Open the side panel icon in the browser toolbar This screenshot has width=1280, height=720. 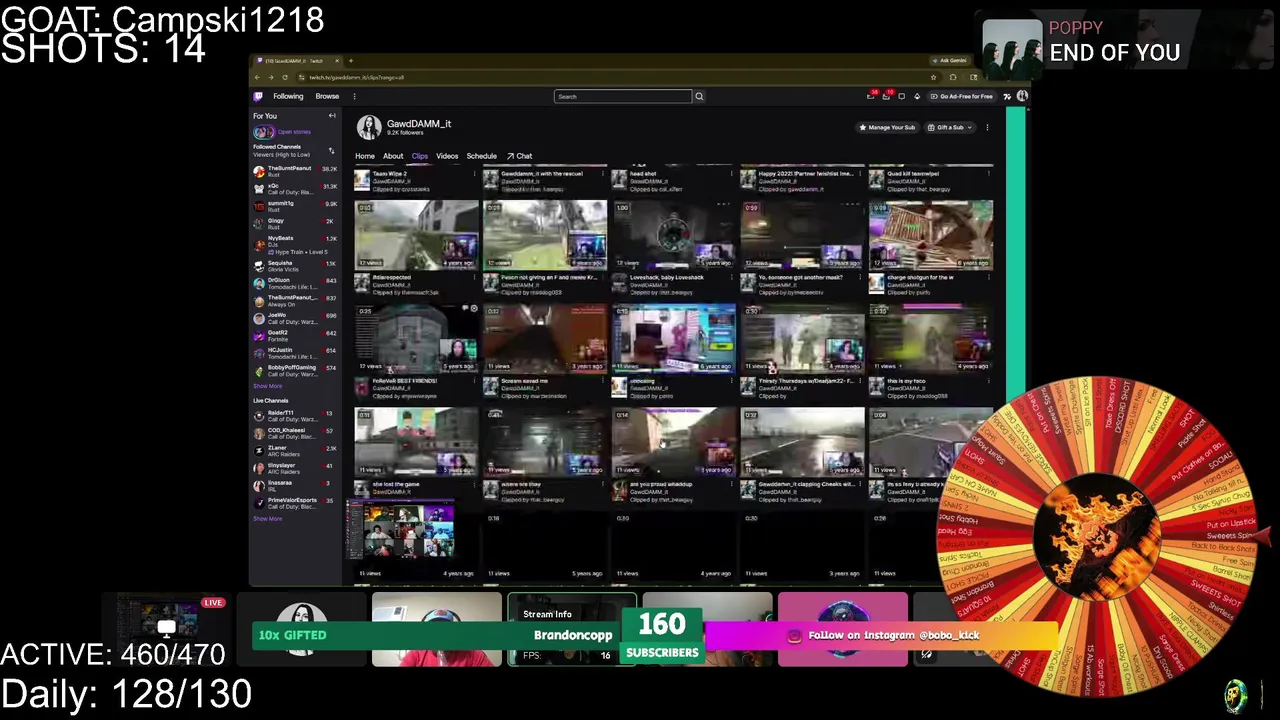[x=972, y=77]
